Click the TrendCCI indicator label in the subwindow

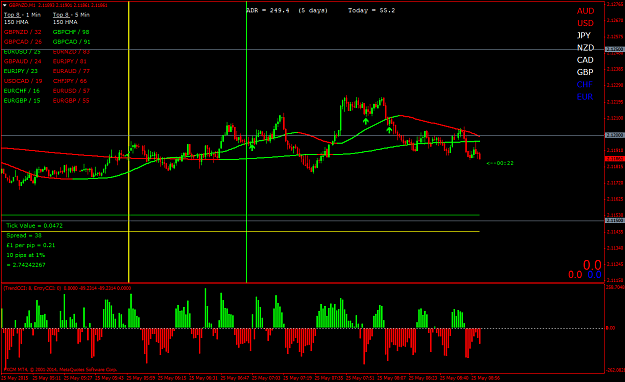pyautogui.click(x=67, y=288)
